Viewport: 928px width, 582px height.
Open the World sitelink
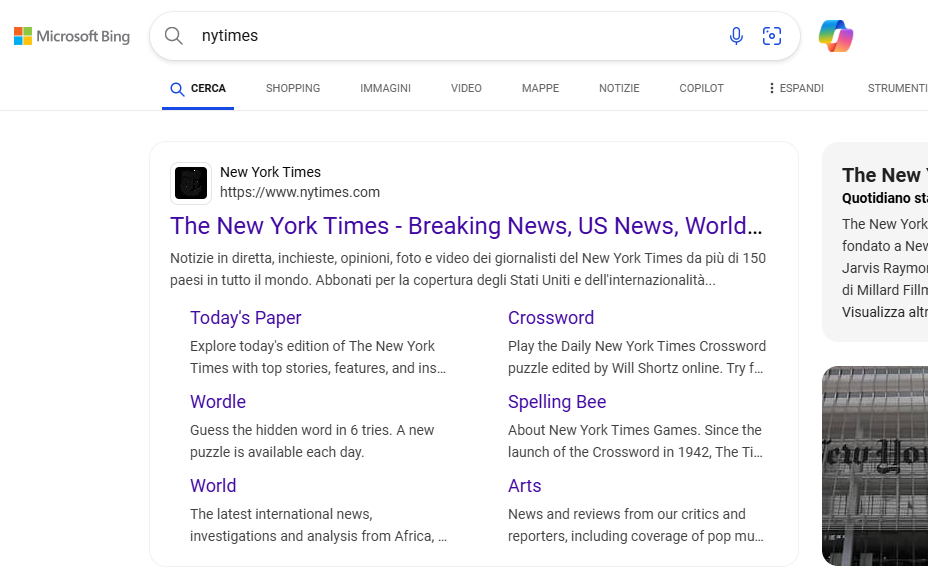(x=213, y=486)
